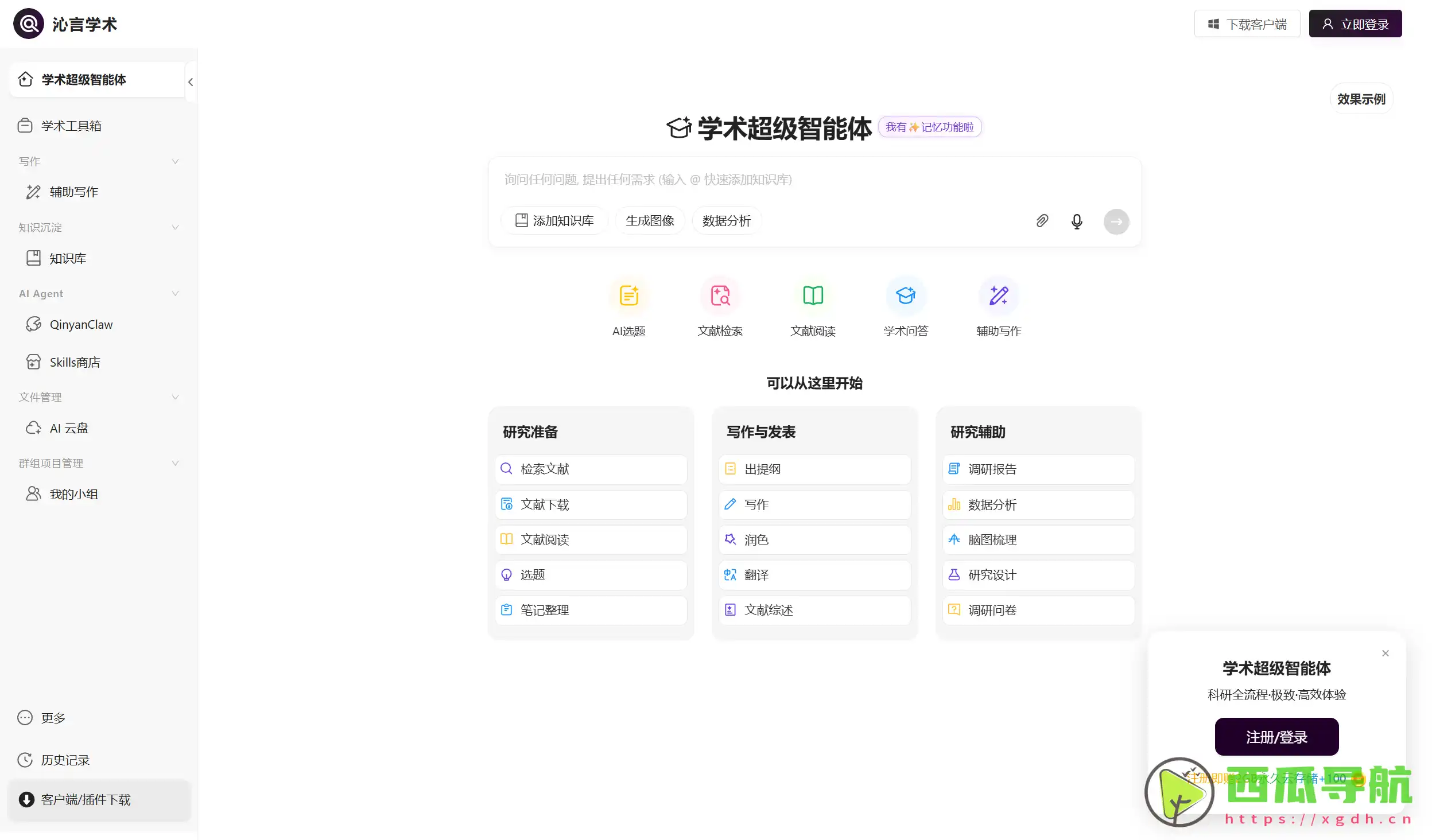Screen dimensions: 1432x840
Task: Click 注册/登录 in the popup
Action: point(1276,736)
